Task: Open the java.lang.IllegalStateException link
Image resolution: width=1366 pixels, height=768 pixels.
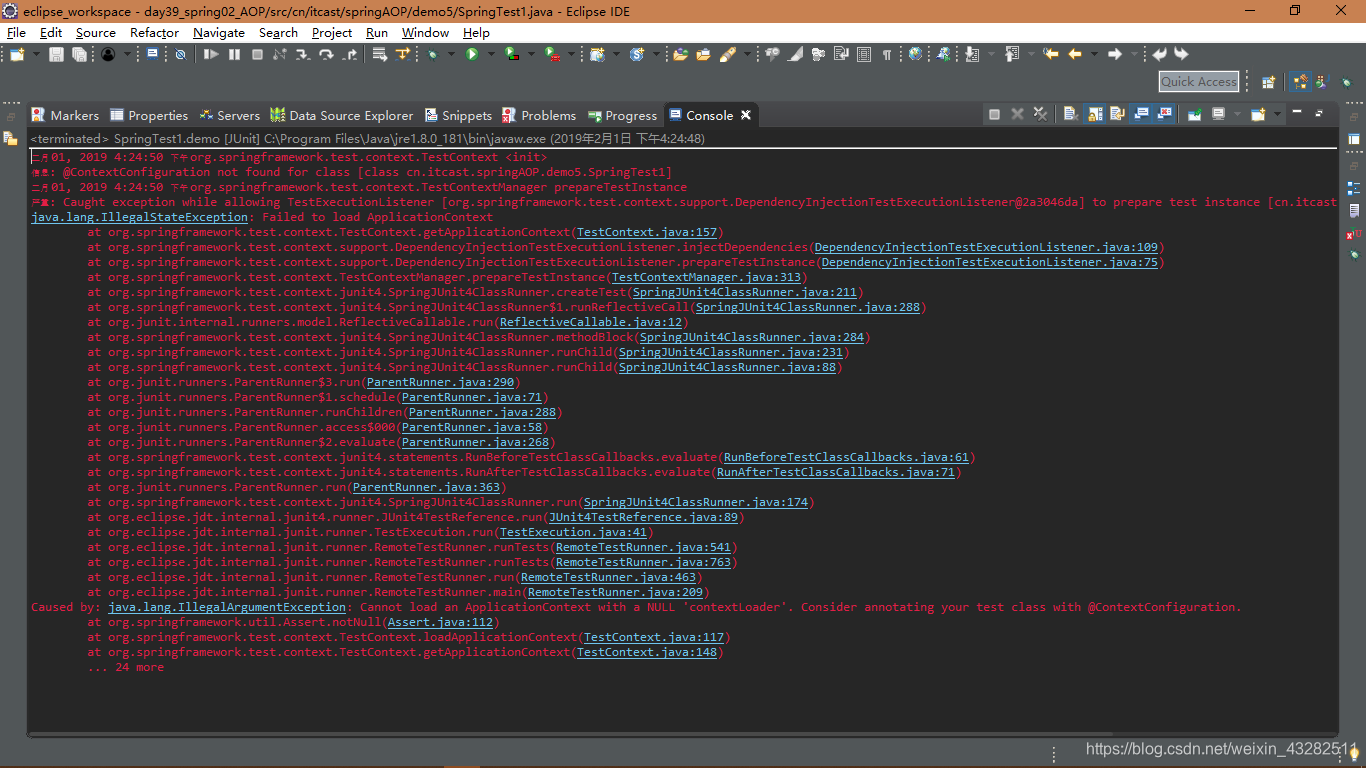Action: [140, 217]
